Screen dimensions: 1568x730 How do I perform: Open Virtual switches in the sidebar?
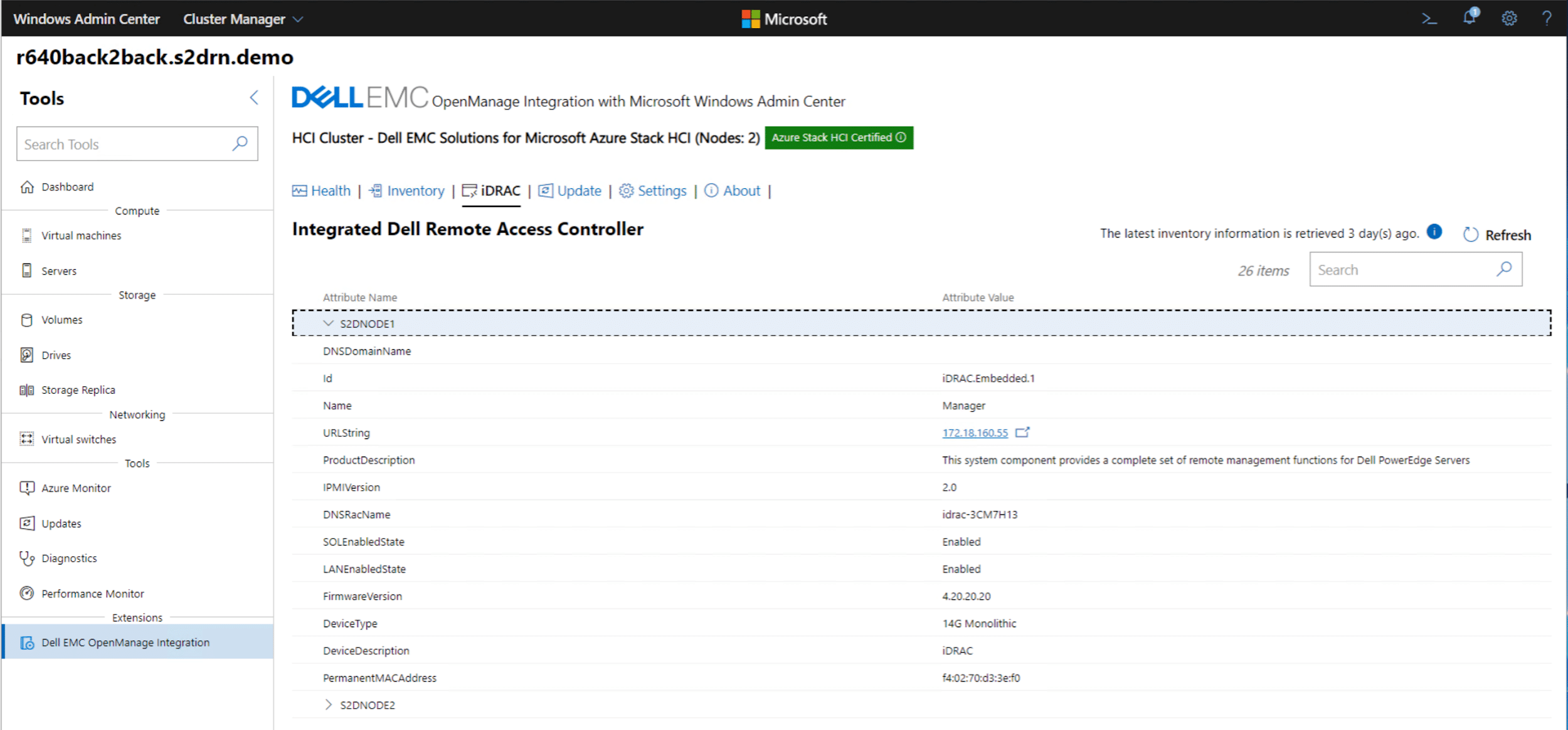[78, 439]
